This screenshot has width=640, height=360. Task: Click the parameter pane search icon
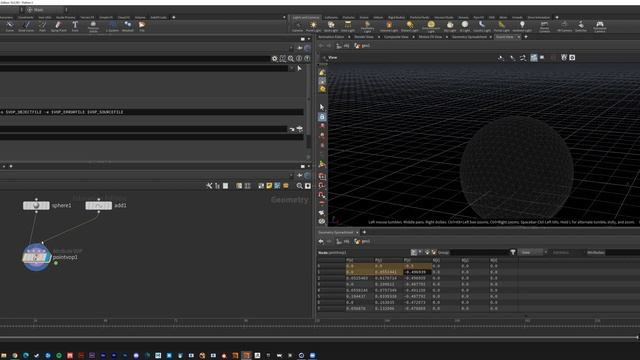(x=291, y=59)
